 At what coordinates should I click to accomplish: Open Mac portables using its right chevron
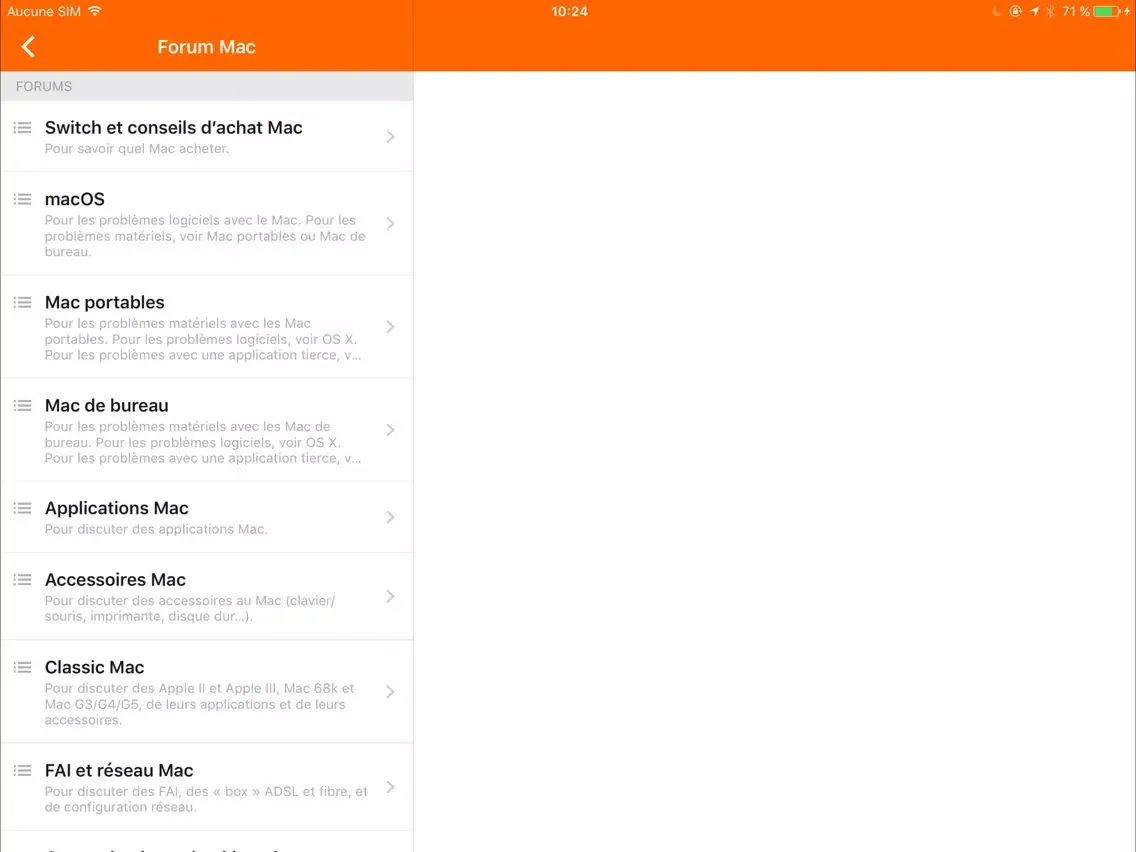coord(390,327)
